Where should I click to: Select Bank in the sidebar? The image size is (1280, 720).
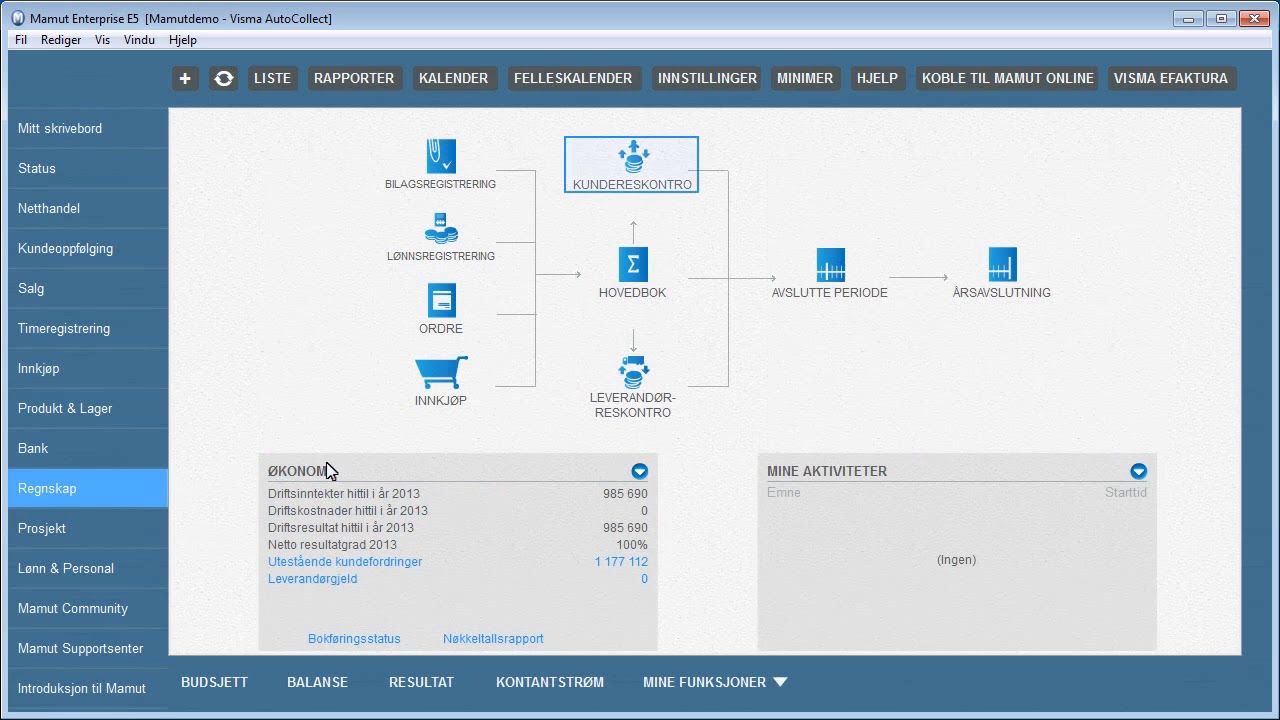pyautogui.click(x=88, y=448)
